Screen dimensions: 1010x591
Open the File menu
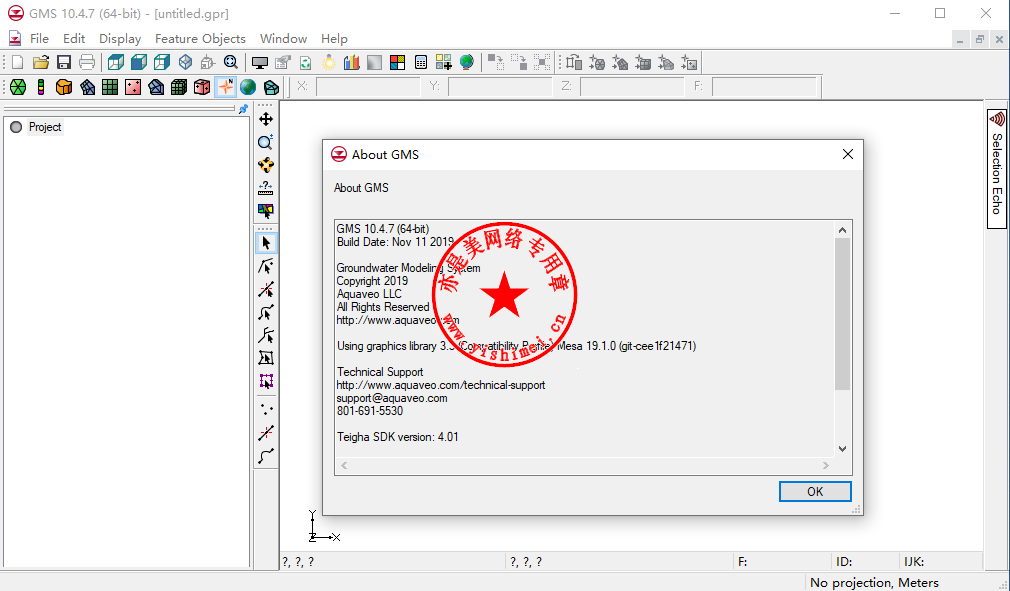point(39,39)
